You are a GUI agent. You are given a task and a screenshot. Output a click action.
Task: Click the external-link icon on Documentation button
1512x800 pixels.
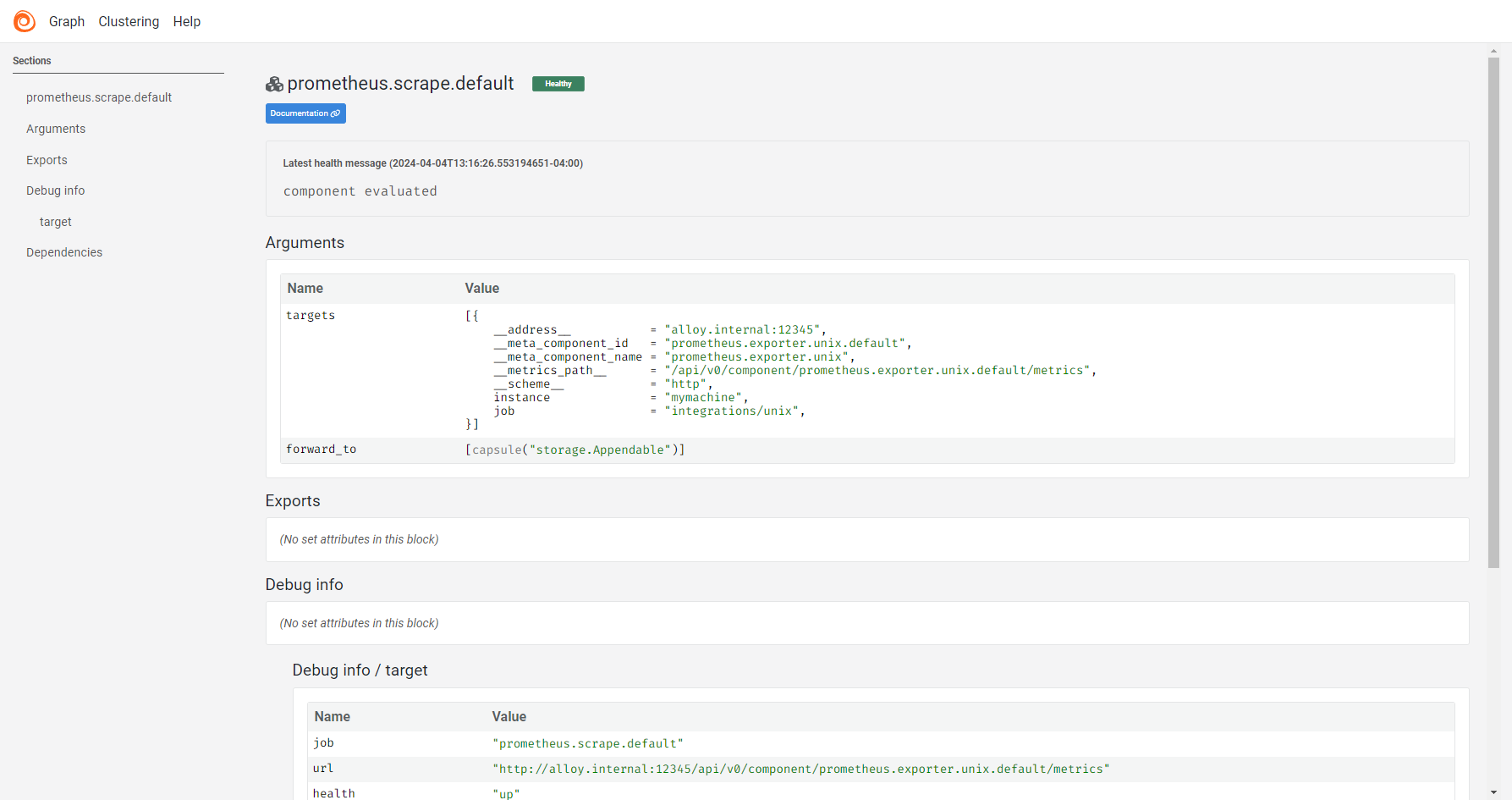point(335,113)
